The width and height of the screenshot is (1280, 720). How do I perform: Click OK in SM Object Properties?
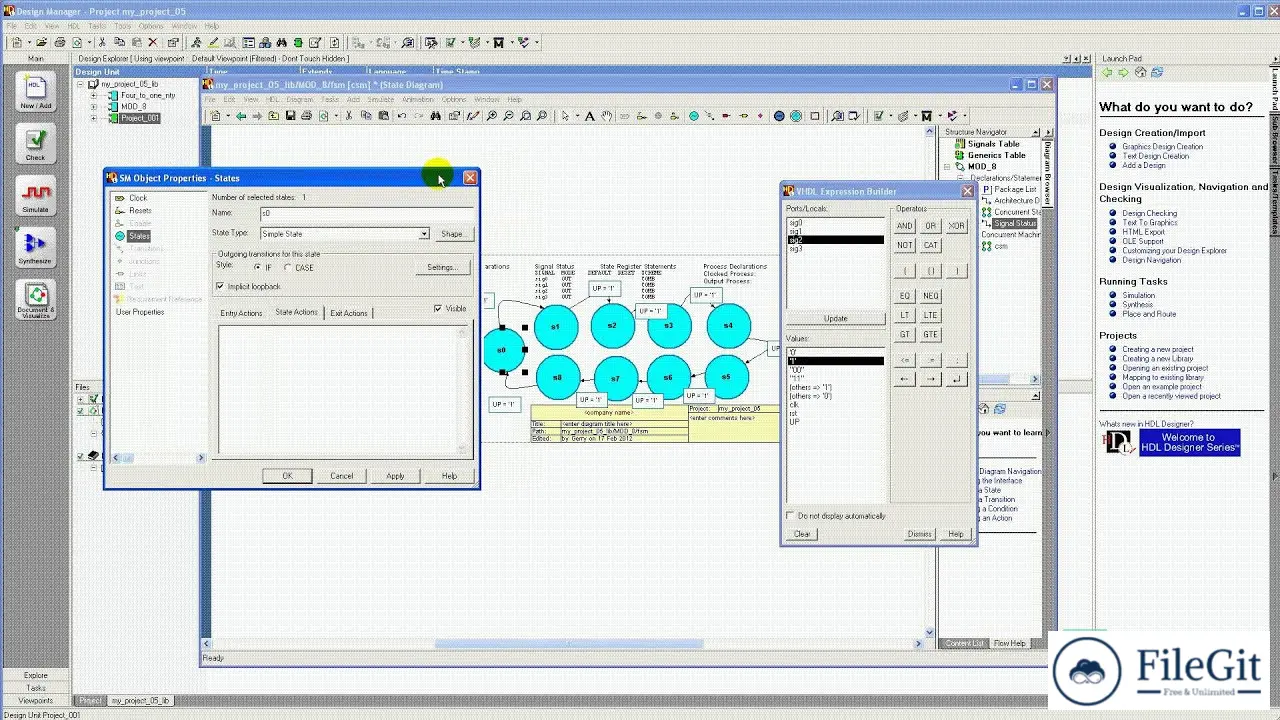tap(288, 476)
